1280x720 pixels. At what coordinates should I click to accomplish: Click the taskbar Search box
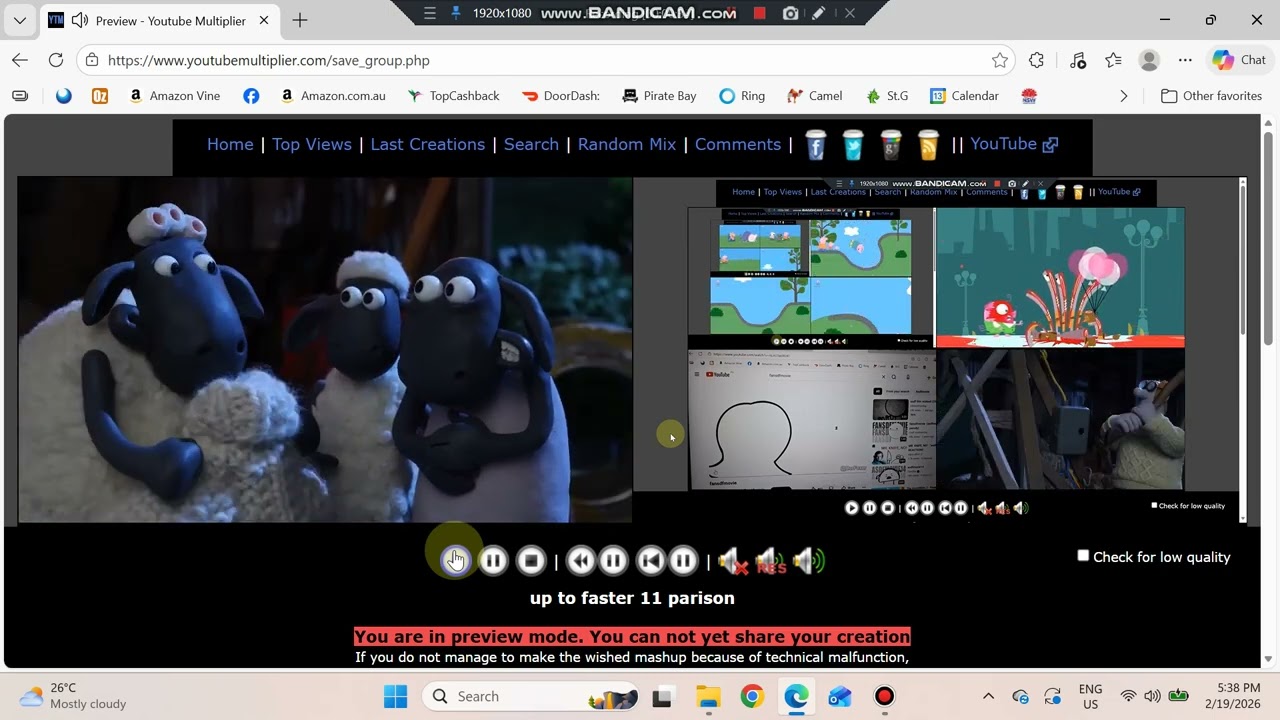pyautogui.click(x=531, y=696)
